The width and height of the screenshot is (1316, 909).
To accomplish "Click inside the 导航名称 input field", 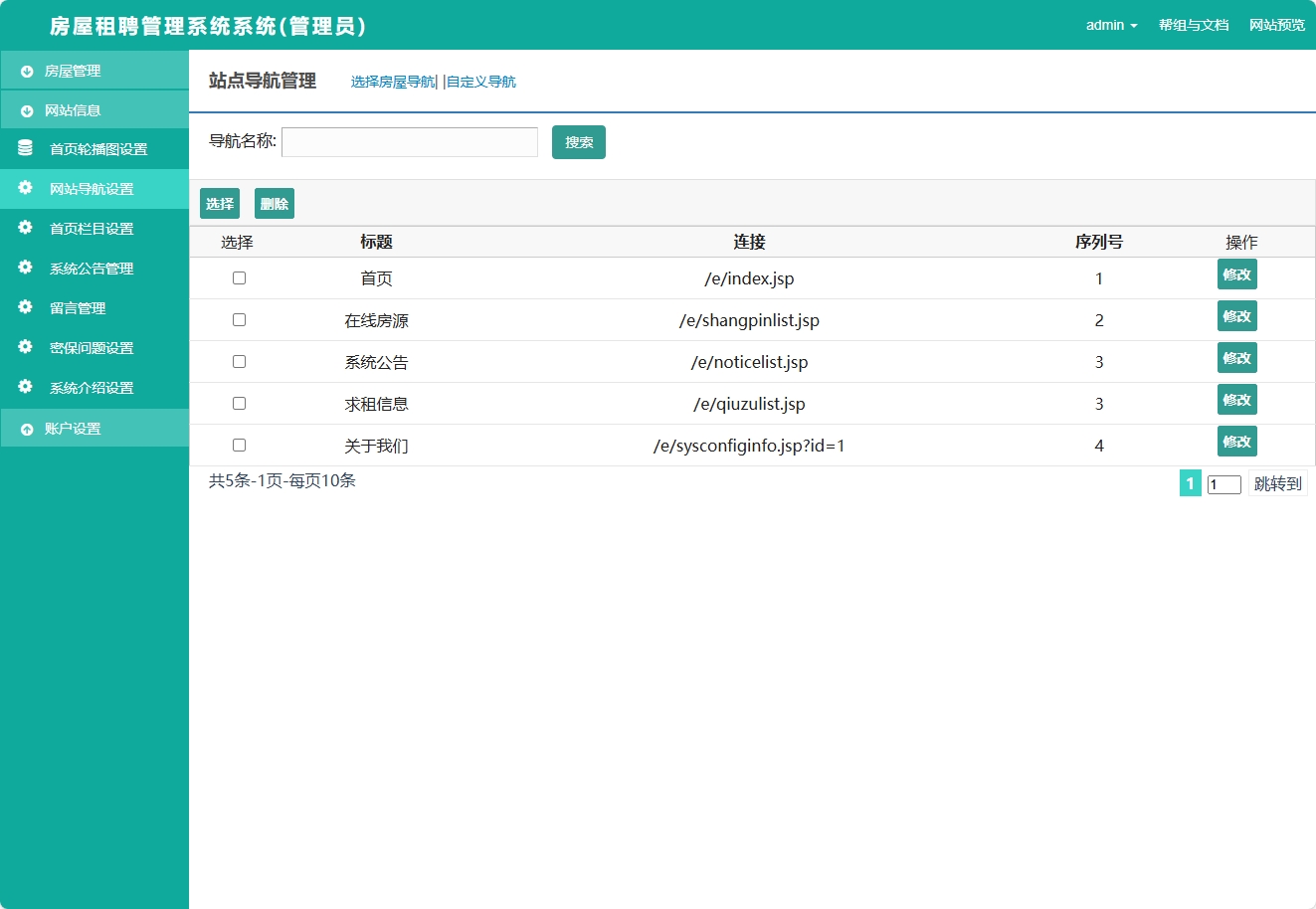I will coord(409,141).
